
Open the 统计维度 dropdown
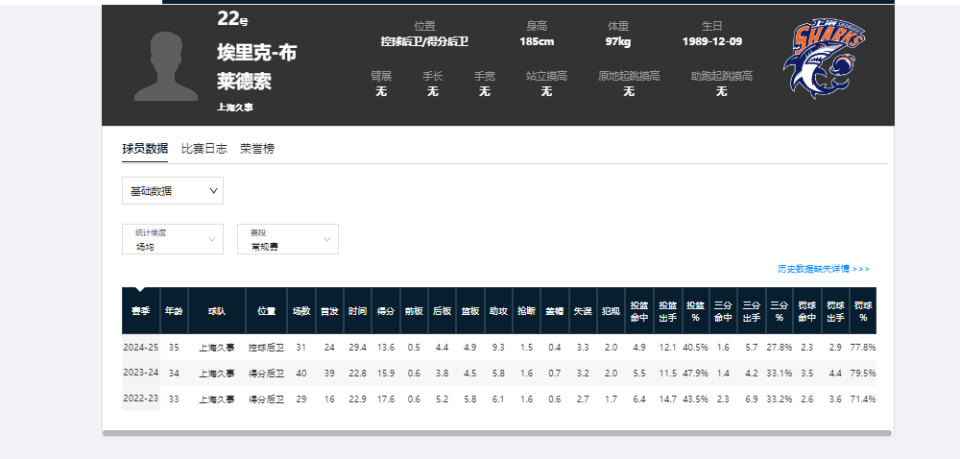(x=173, y=239)
